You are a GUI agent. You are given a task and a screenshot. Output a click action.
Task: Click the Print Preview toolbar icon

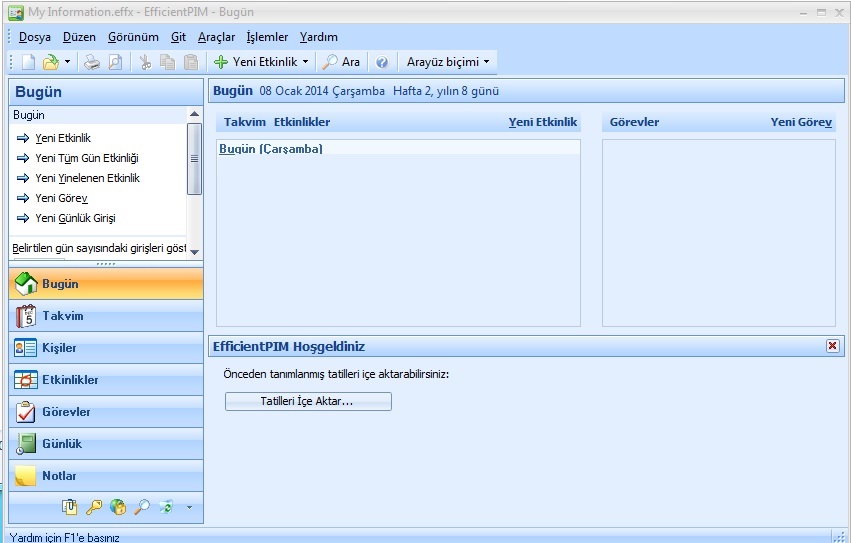(115, 62)
